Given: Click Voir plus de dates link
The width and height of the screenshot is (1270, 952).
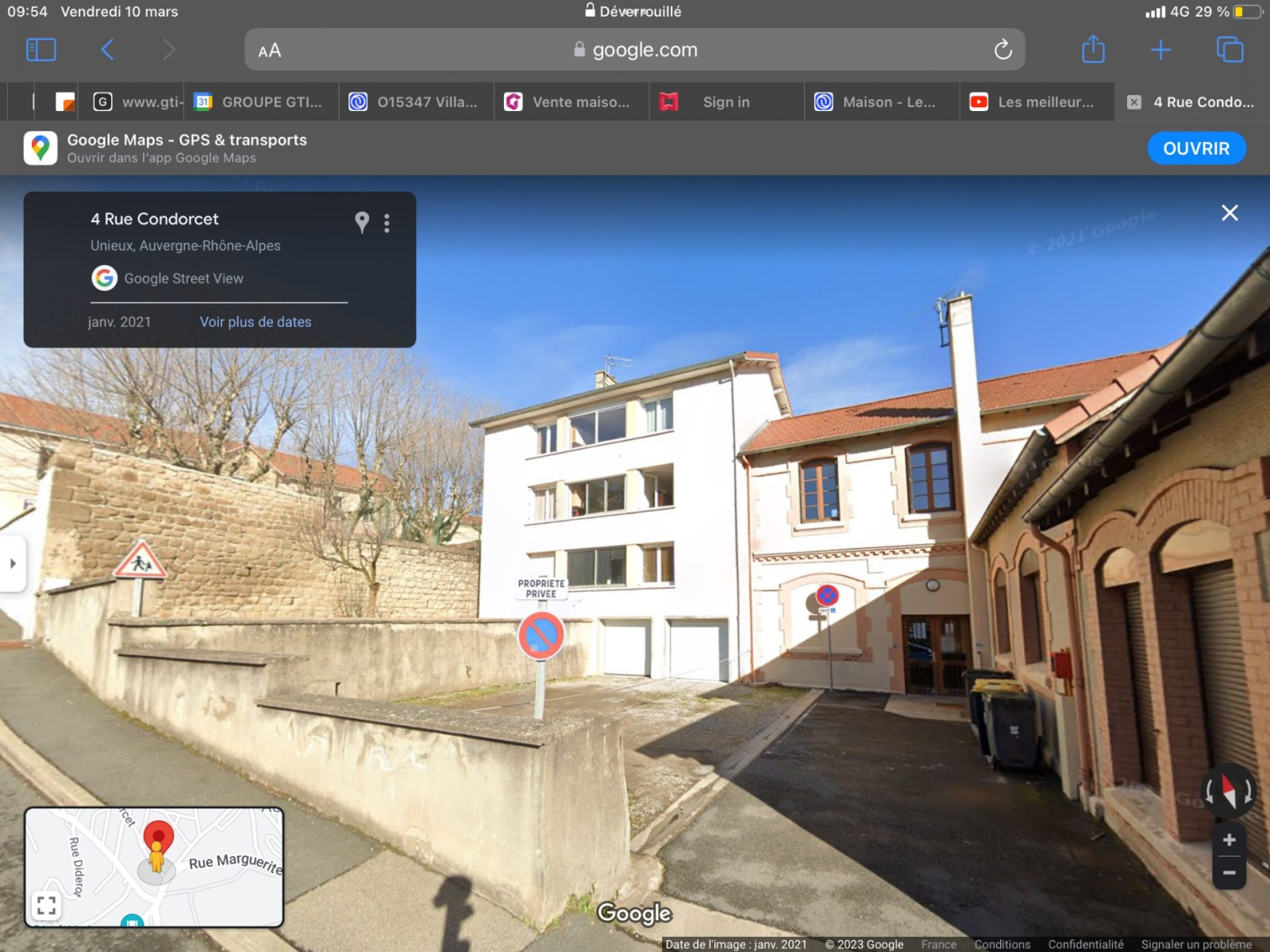Looking at the screenshot, I should [255, 322].
